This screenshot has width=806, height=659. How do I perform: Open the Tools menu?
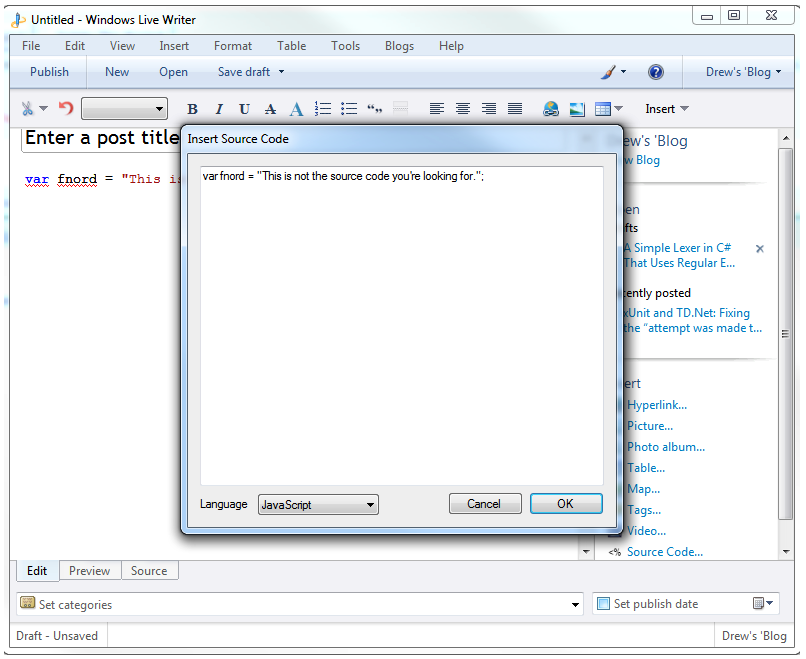(x=345, y=46)
